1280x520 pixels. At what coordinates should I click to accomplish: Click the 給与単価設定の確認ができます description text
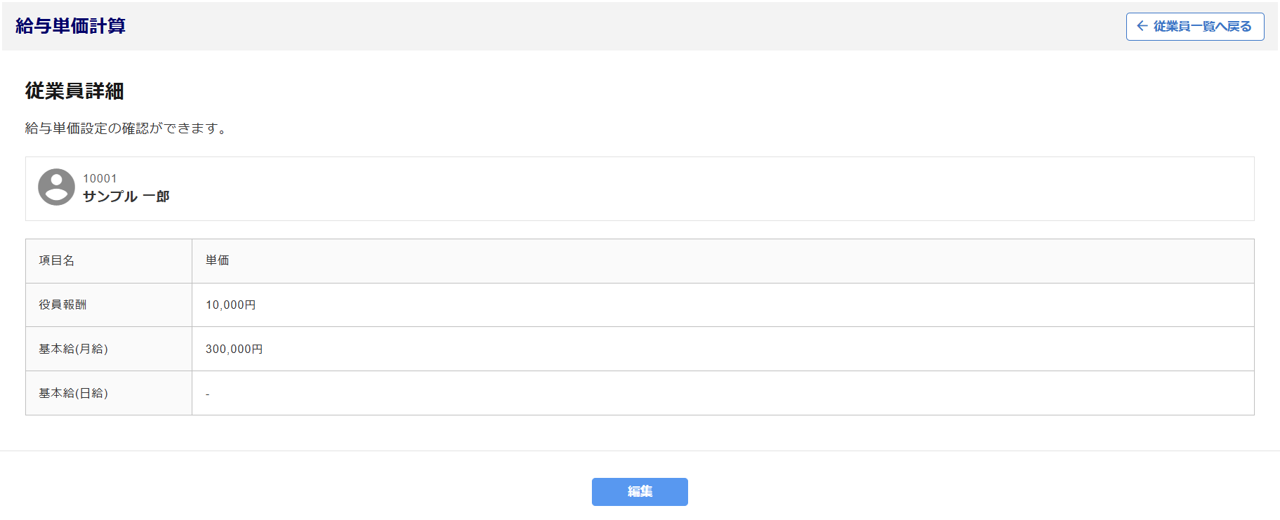[126, 129]
